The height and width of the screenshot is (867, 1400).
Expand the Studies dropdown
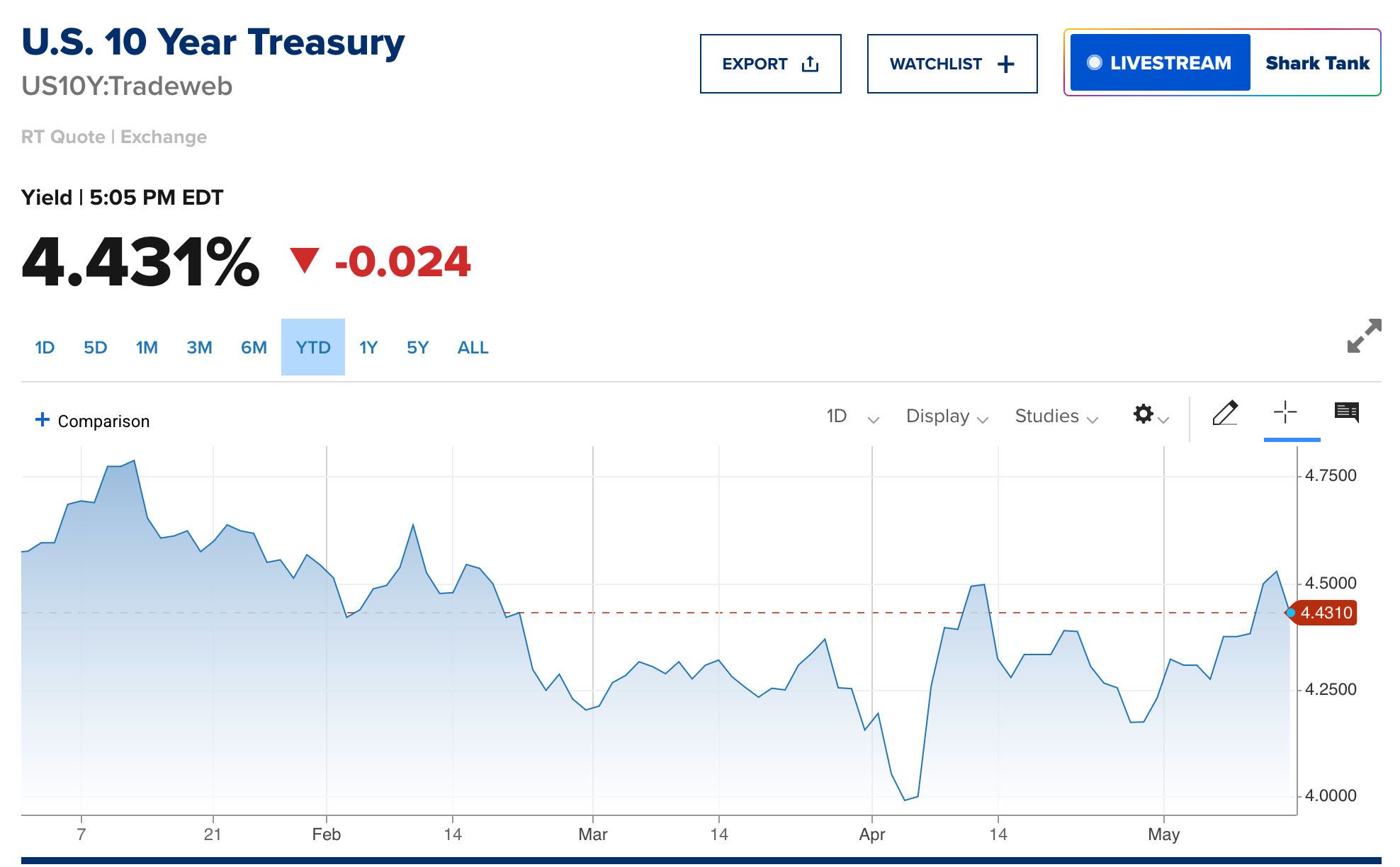tap(1056, 416)
